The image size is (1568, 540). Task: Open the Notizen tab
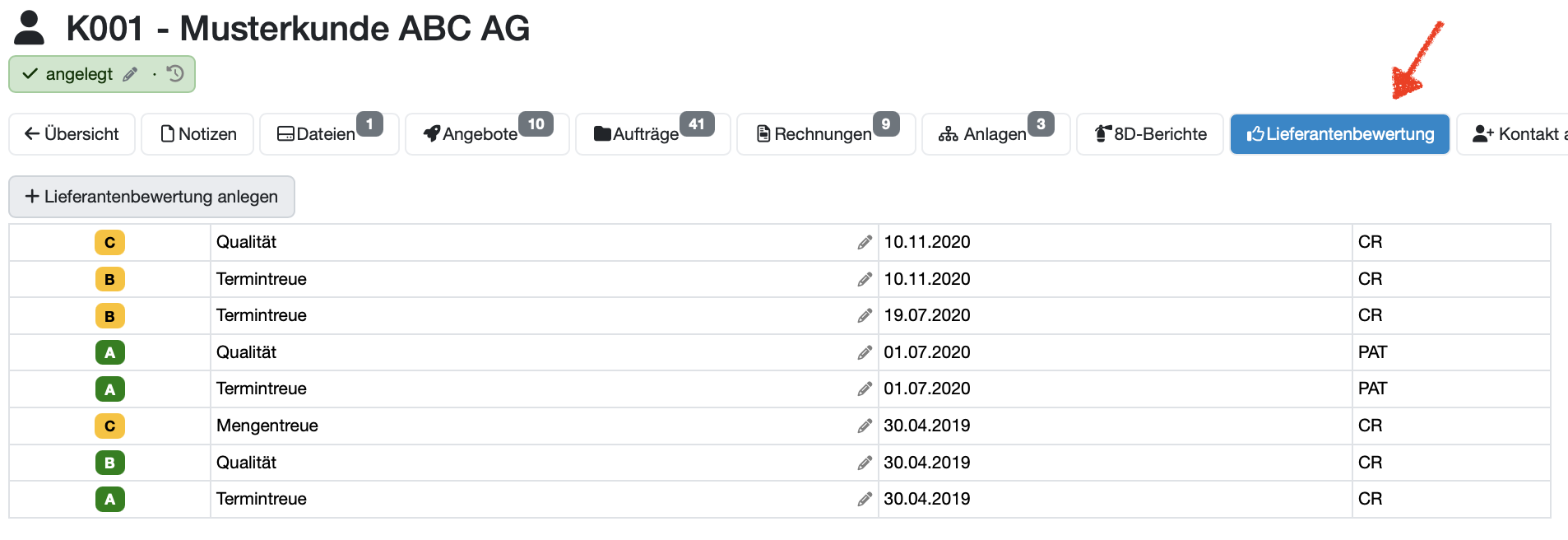[x=197, y=134]
